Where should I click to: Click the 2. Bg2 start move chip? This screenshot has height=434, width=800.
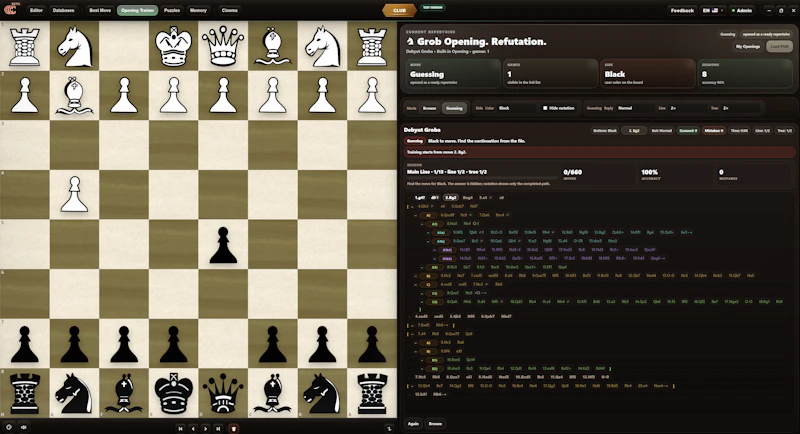pos(634,131)
